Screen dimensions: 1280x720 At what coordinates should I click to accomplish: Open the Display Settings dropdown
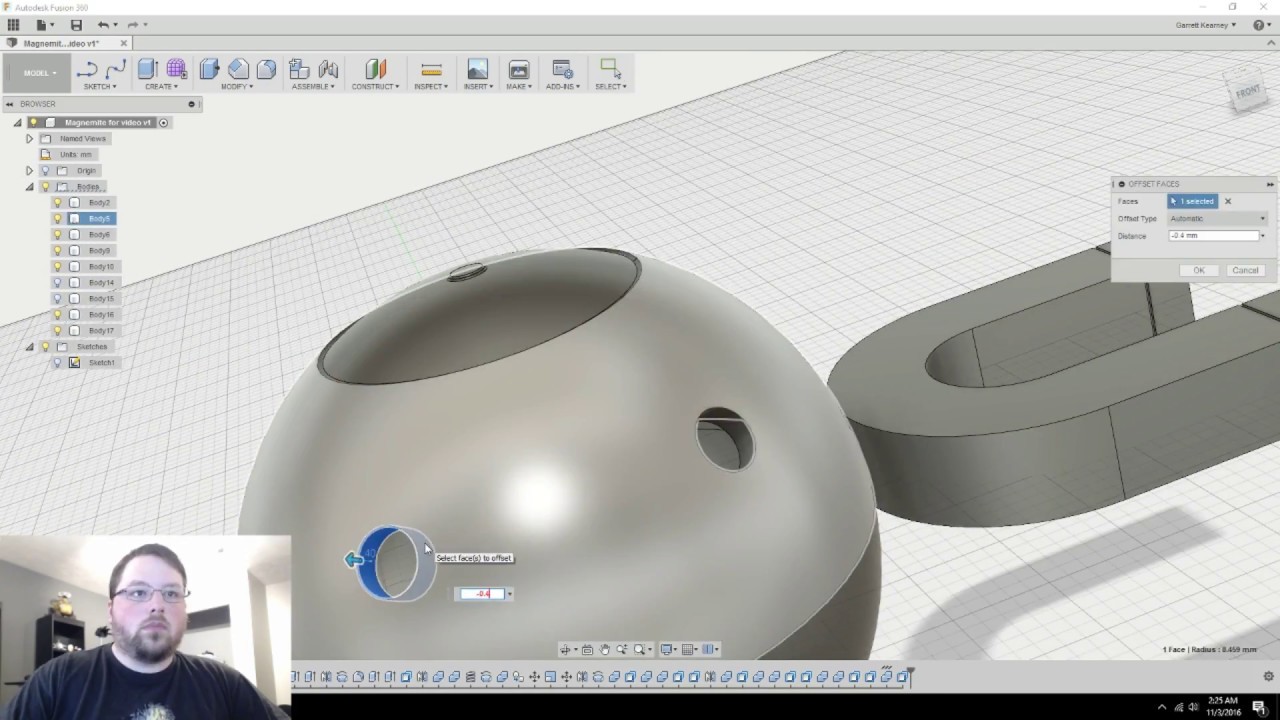(667, 650)
